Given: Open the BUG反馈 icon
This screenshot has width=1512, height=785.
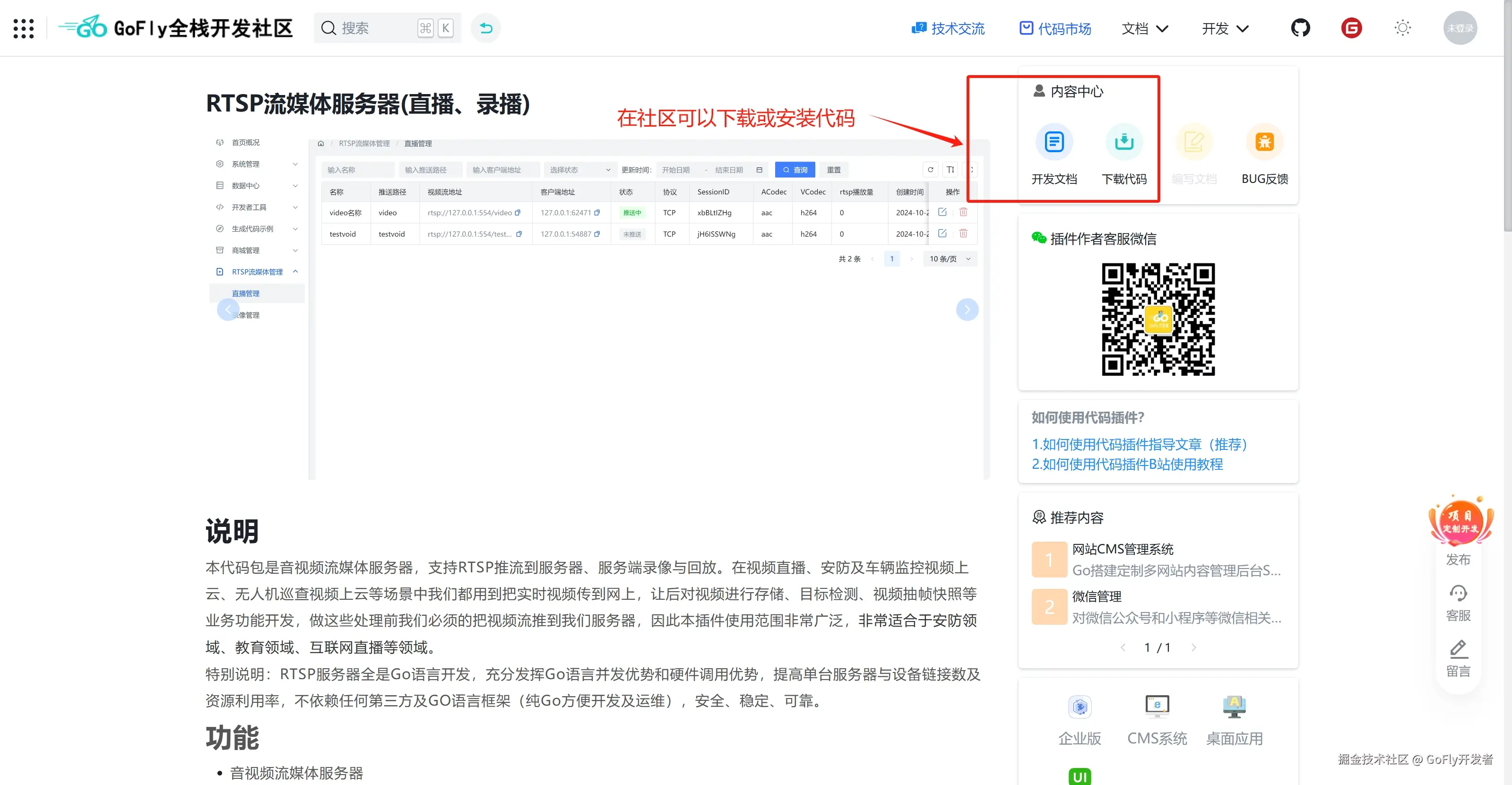Looking at the screenshot, I should point(1264,142).
